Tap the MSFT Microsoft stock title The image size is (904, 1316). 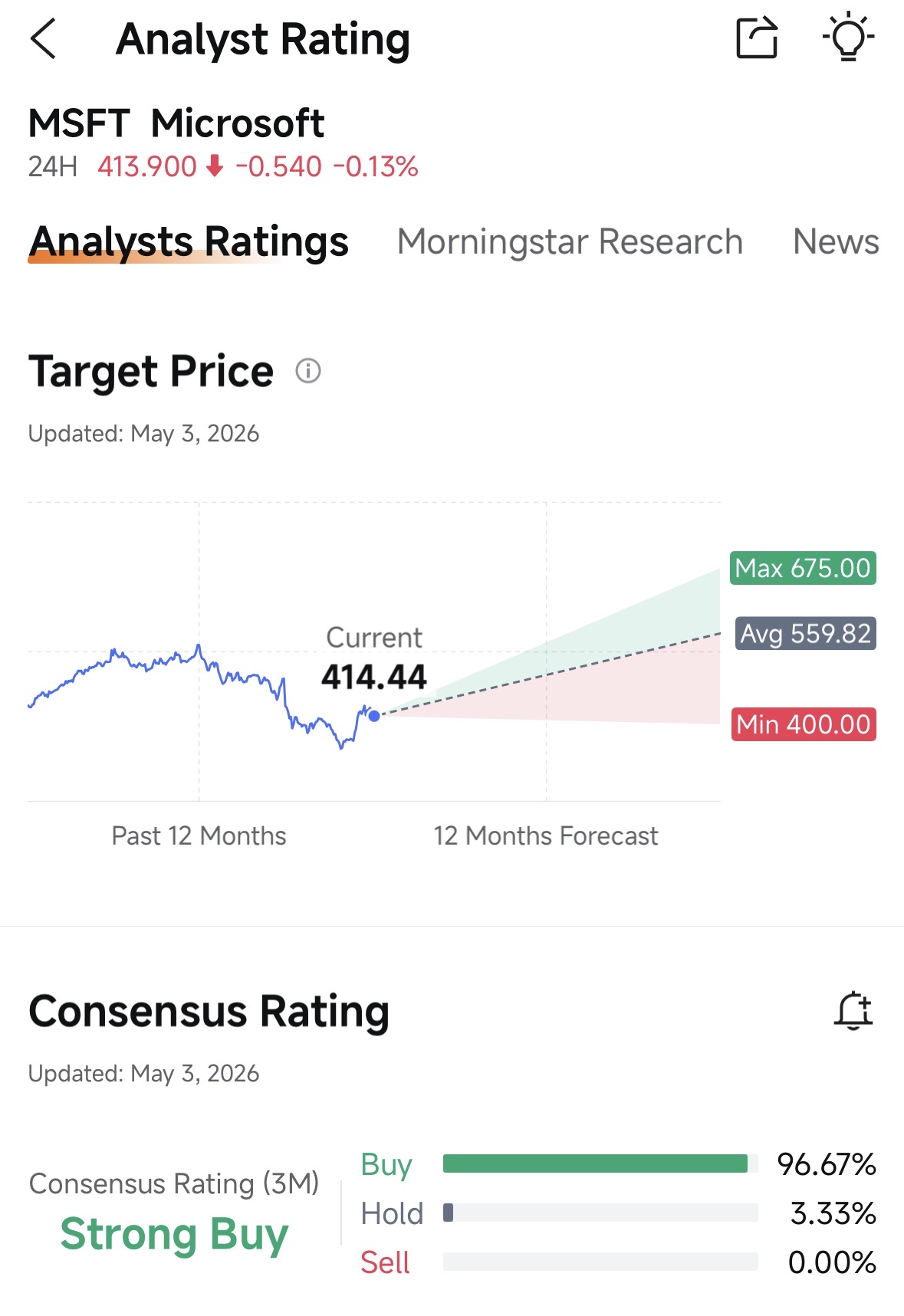(176, 123)
